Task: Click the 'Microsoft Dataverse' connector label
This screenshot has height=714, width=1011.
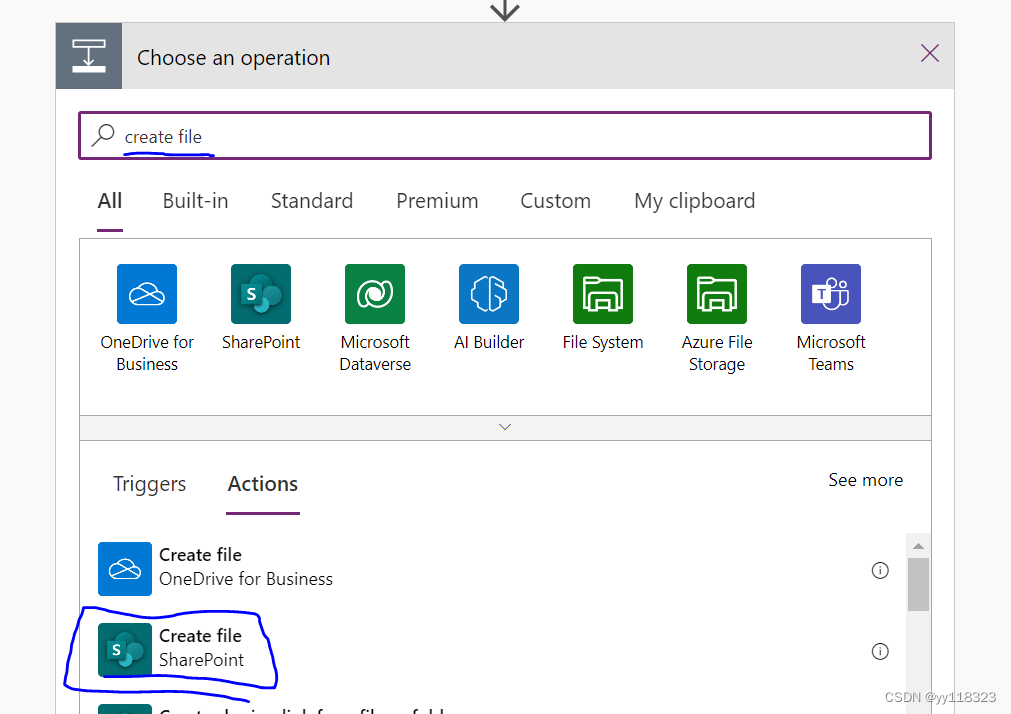Action: coord(375,353)
